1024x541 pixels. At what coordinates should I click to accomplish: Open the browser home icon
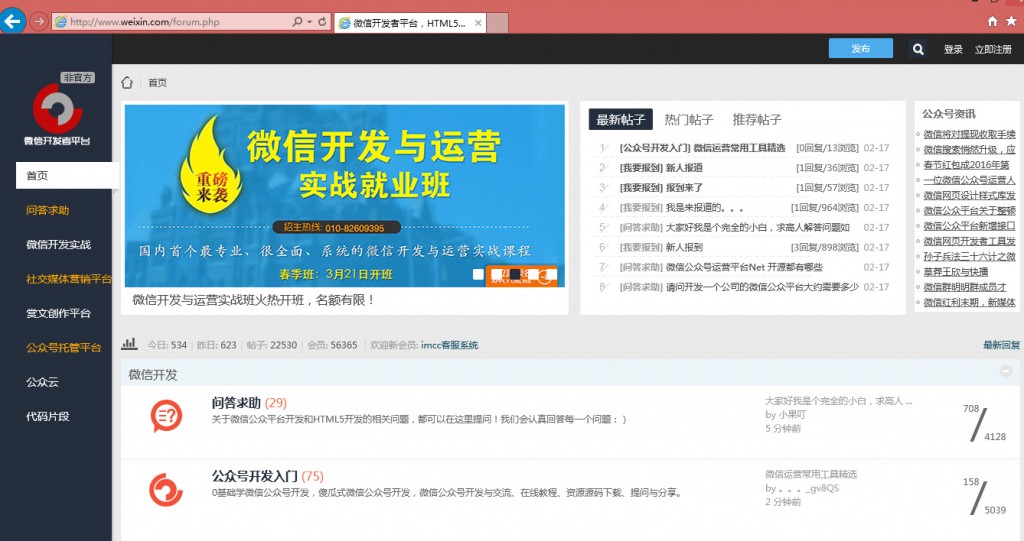pyautogui.click(x=992, y=22)
